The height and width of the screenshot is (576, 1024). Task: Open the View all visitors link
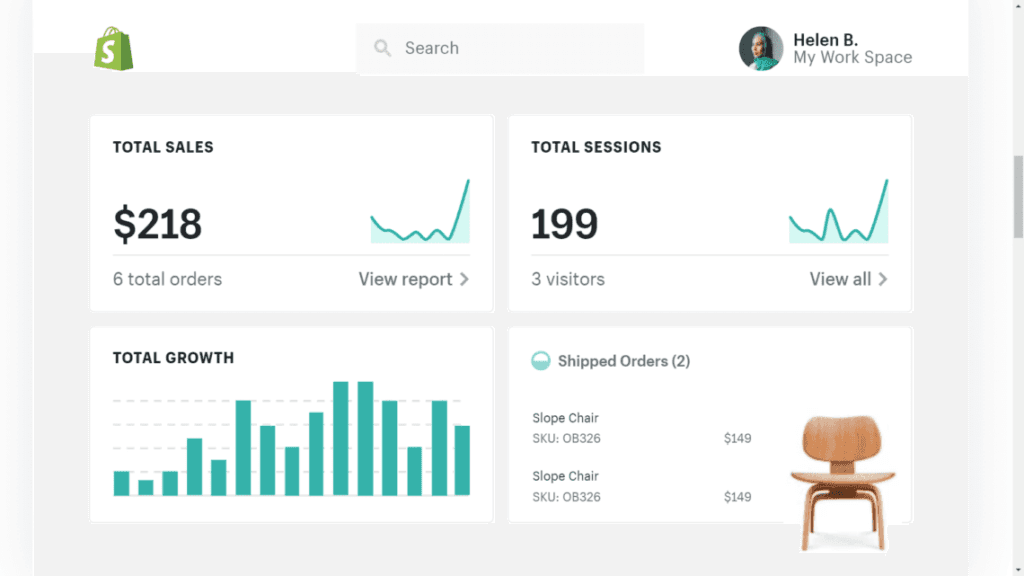click(840, 279)
